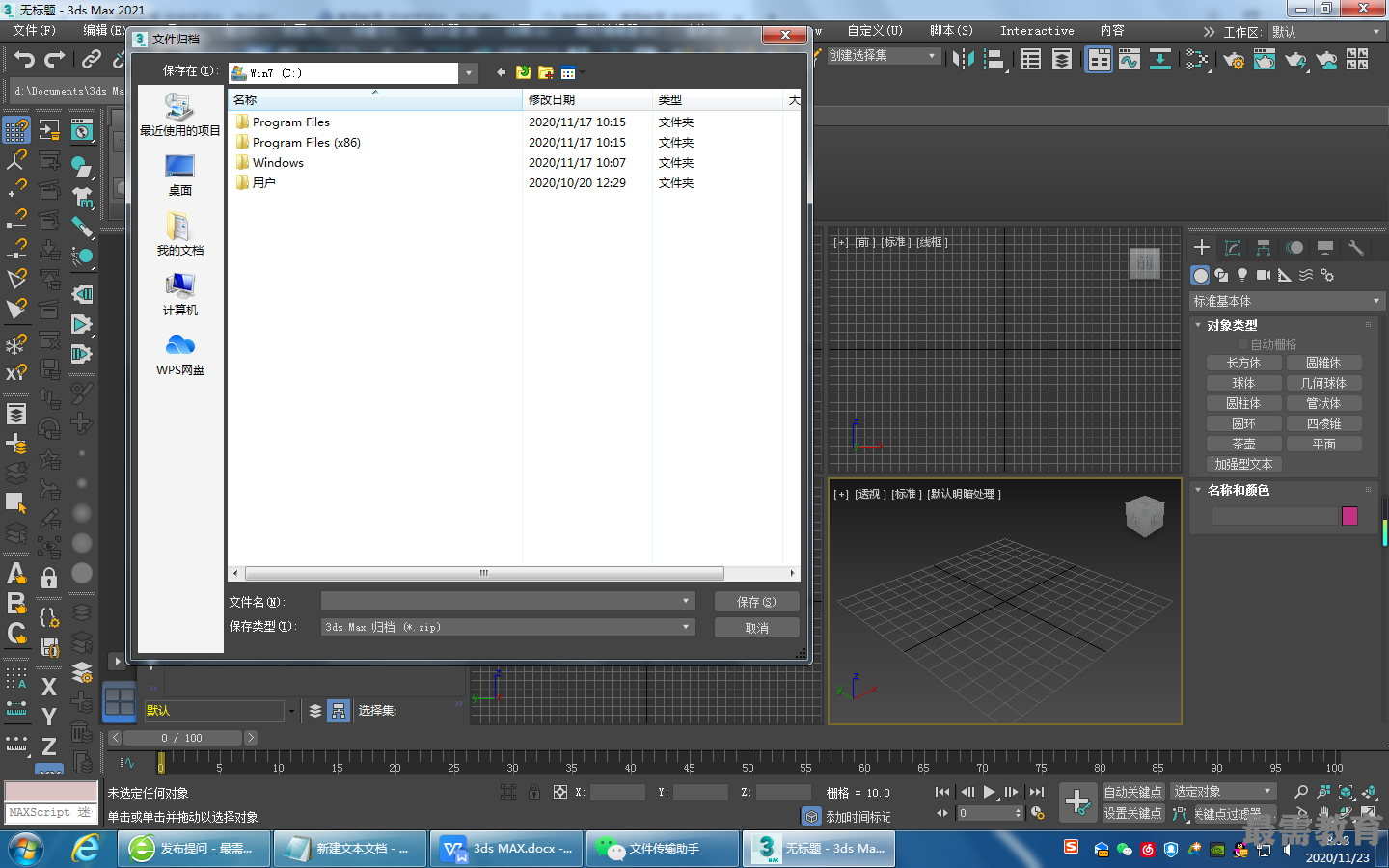
Task: Click the 长方体 box primitive button
Action: (1243, 363)
